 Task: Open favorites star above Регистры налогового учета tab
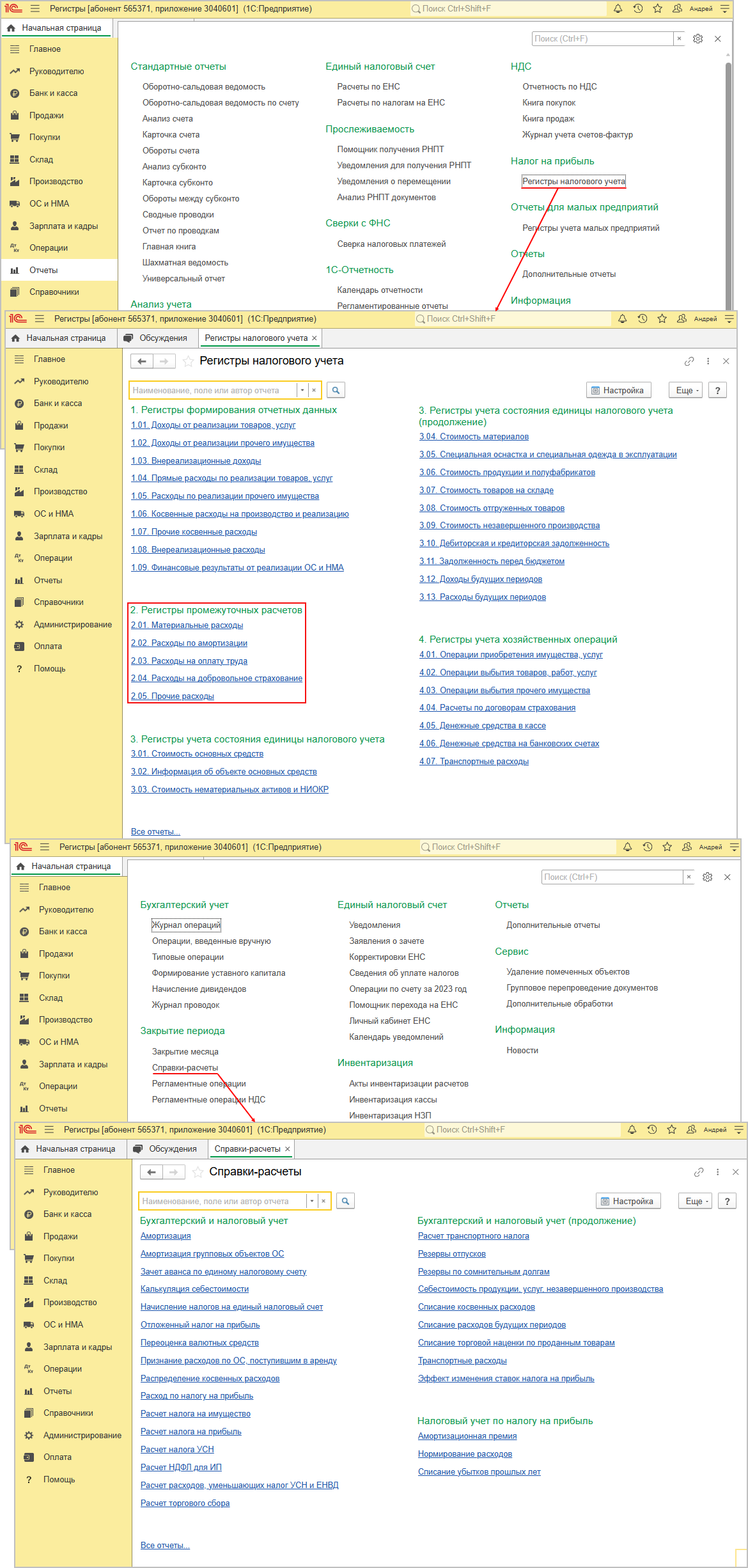pos(662,318)
